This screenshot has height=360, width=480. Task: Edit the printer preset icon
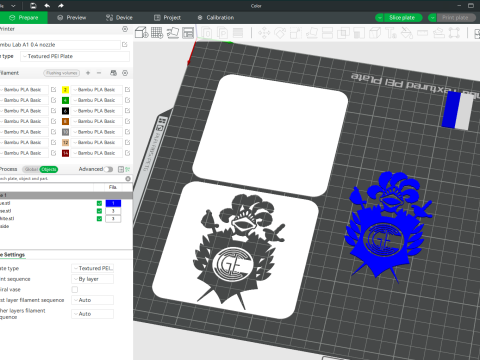point(125,44)
